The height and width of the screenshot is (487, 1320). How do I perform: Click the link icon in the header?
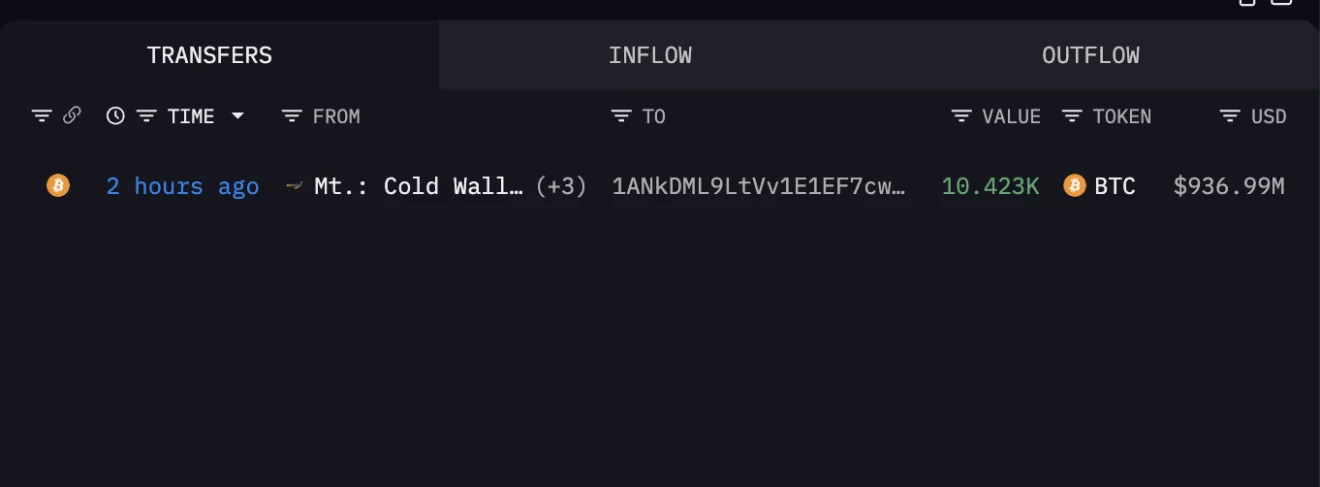tap(72, 116)
